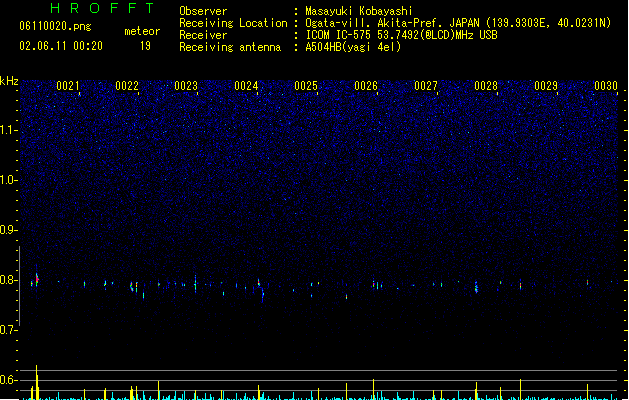Click the kHz axis unit label

[x=9, y=81]
